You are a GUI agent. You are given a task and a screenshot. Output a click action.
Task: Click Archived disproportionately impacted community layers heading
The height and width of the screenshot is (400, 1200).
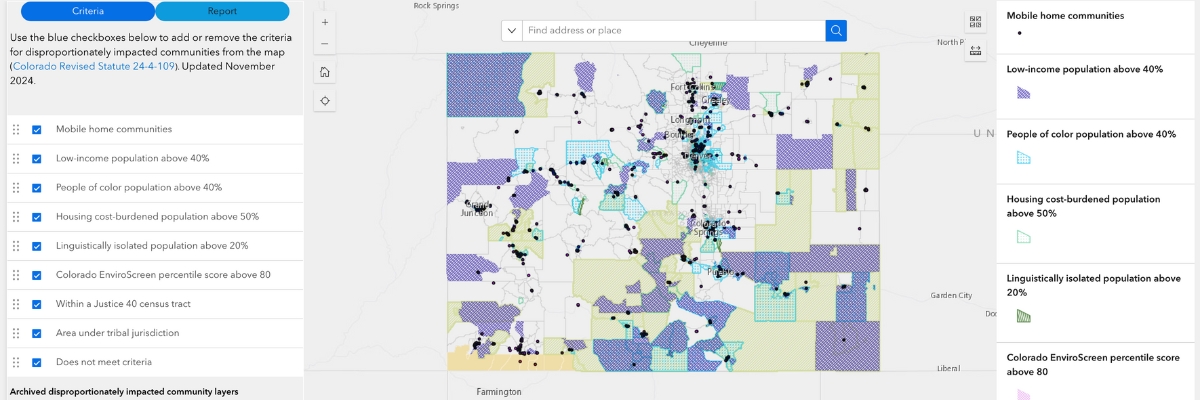(123, 392)
